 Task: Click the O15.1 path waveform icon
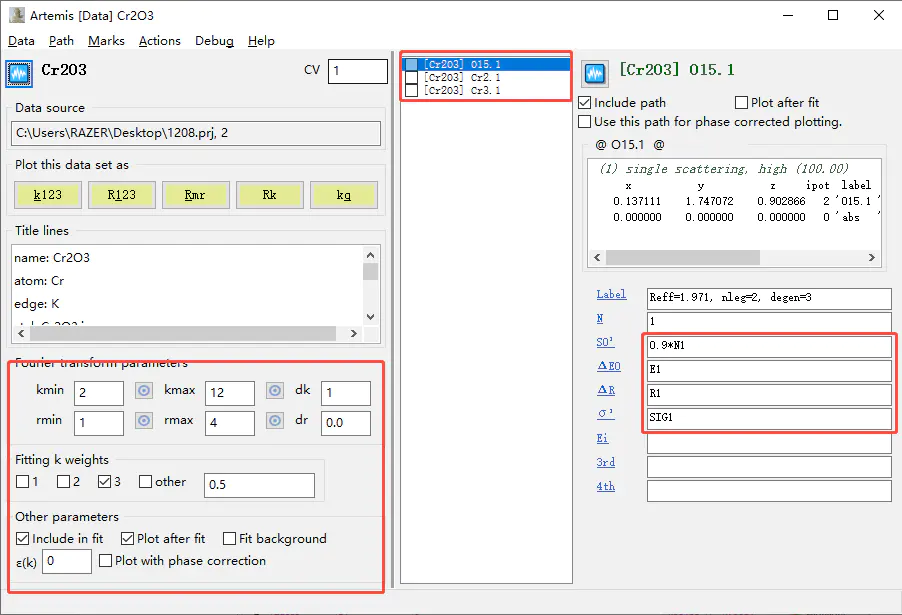[594, 74]
